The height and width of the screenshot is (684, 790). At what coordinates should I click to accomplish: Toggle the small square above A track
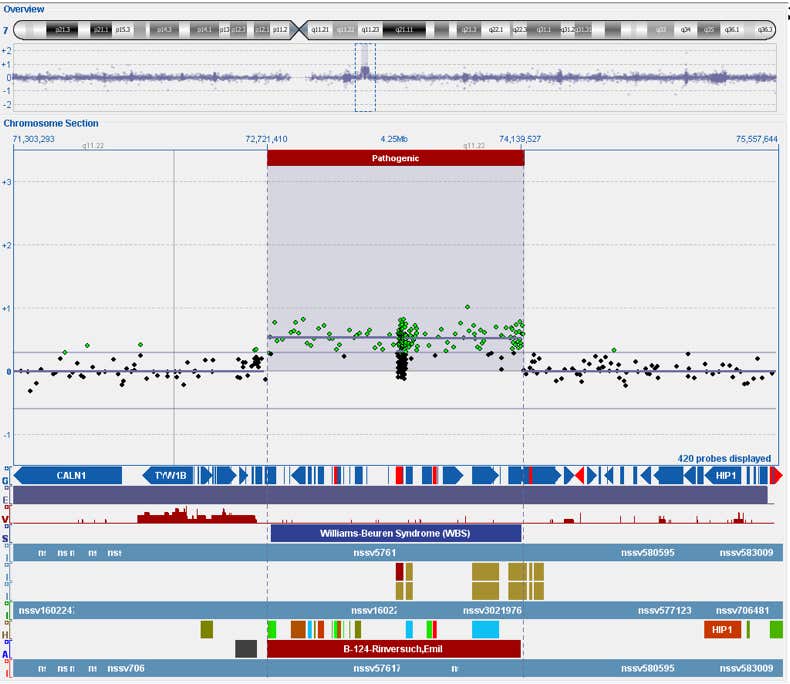tap(8, 642)
